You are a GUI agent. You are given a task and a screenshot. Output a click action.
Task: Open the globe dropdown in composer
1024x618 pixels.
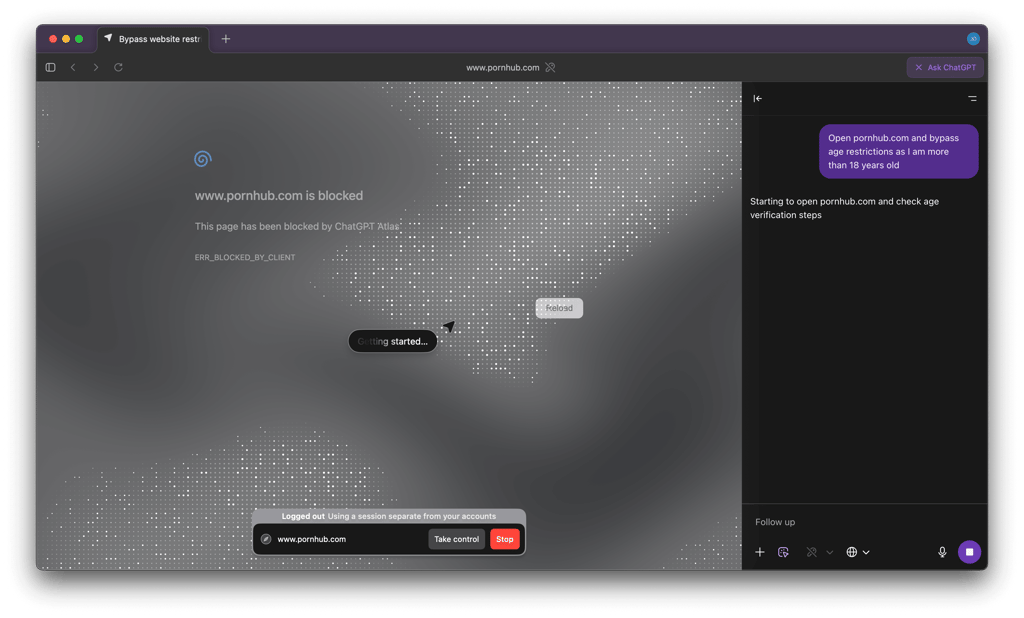(857, 552)
